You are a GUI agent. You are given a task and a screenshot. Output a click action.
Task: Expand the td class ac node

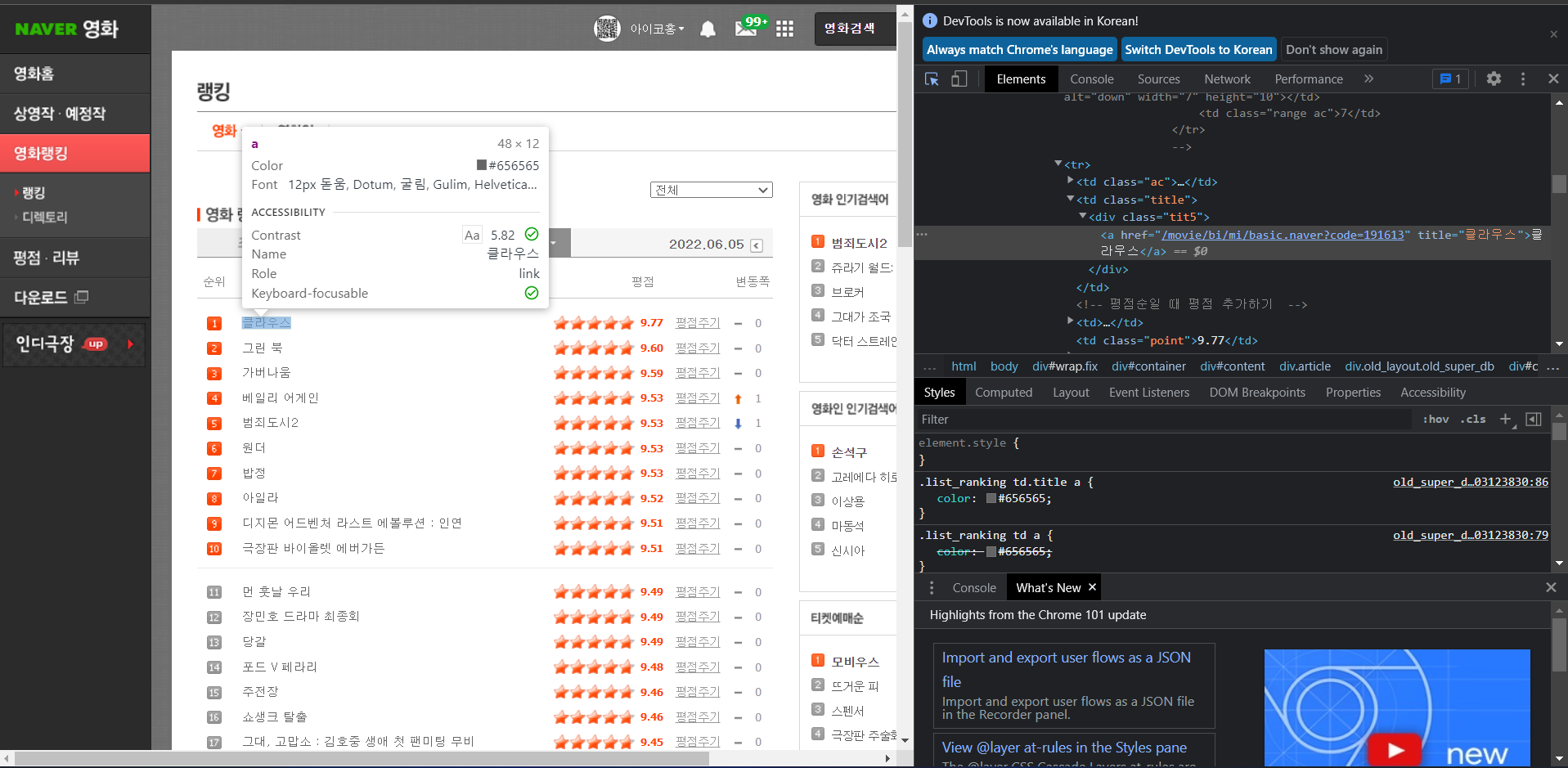point(1071,182)
